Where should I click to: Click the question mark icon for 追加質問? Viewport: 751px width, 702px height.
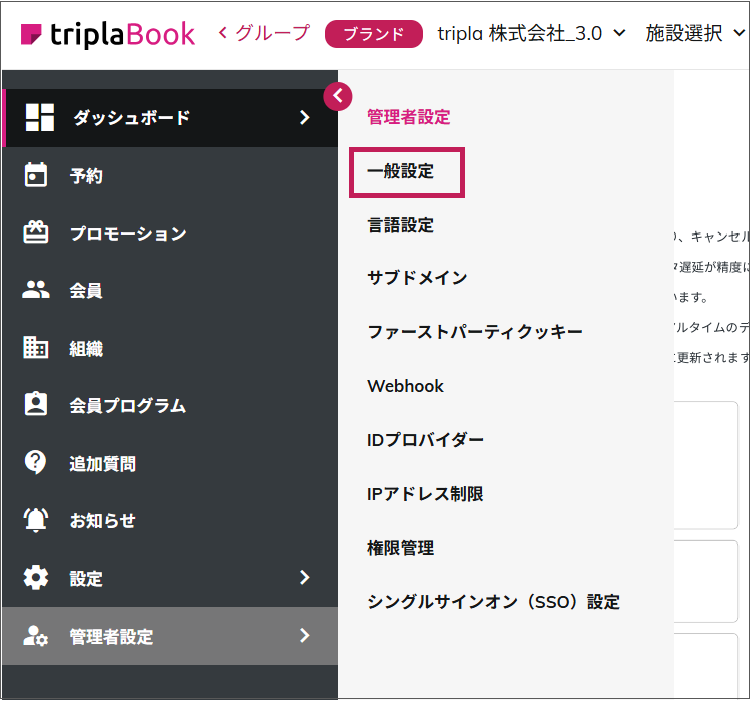click(36, 463)
